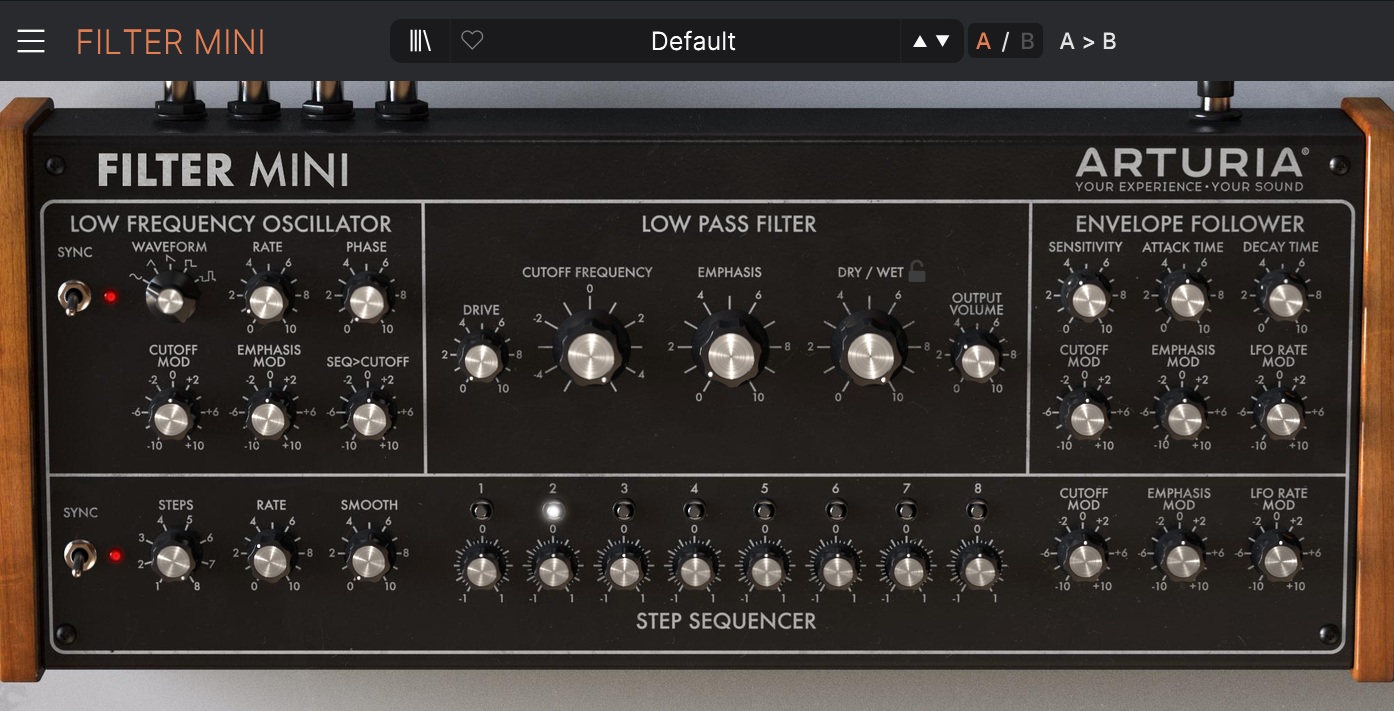Click the step 8 value knob
Viewport: 1394px width, 711px height.
(x=978, y=570)
